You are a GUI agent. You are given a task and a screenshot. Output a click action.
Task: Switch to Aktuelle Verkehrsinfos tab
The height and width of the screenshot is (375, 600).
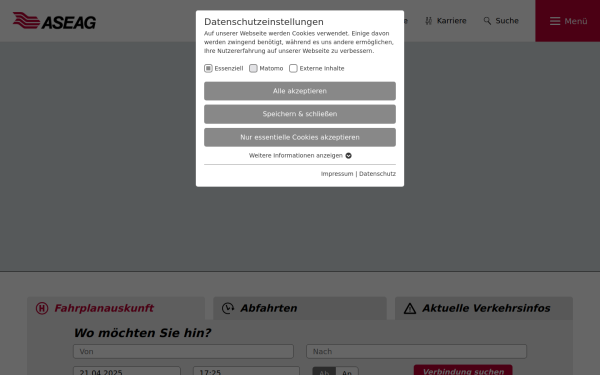click(x=484, y=308)
